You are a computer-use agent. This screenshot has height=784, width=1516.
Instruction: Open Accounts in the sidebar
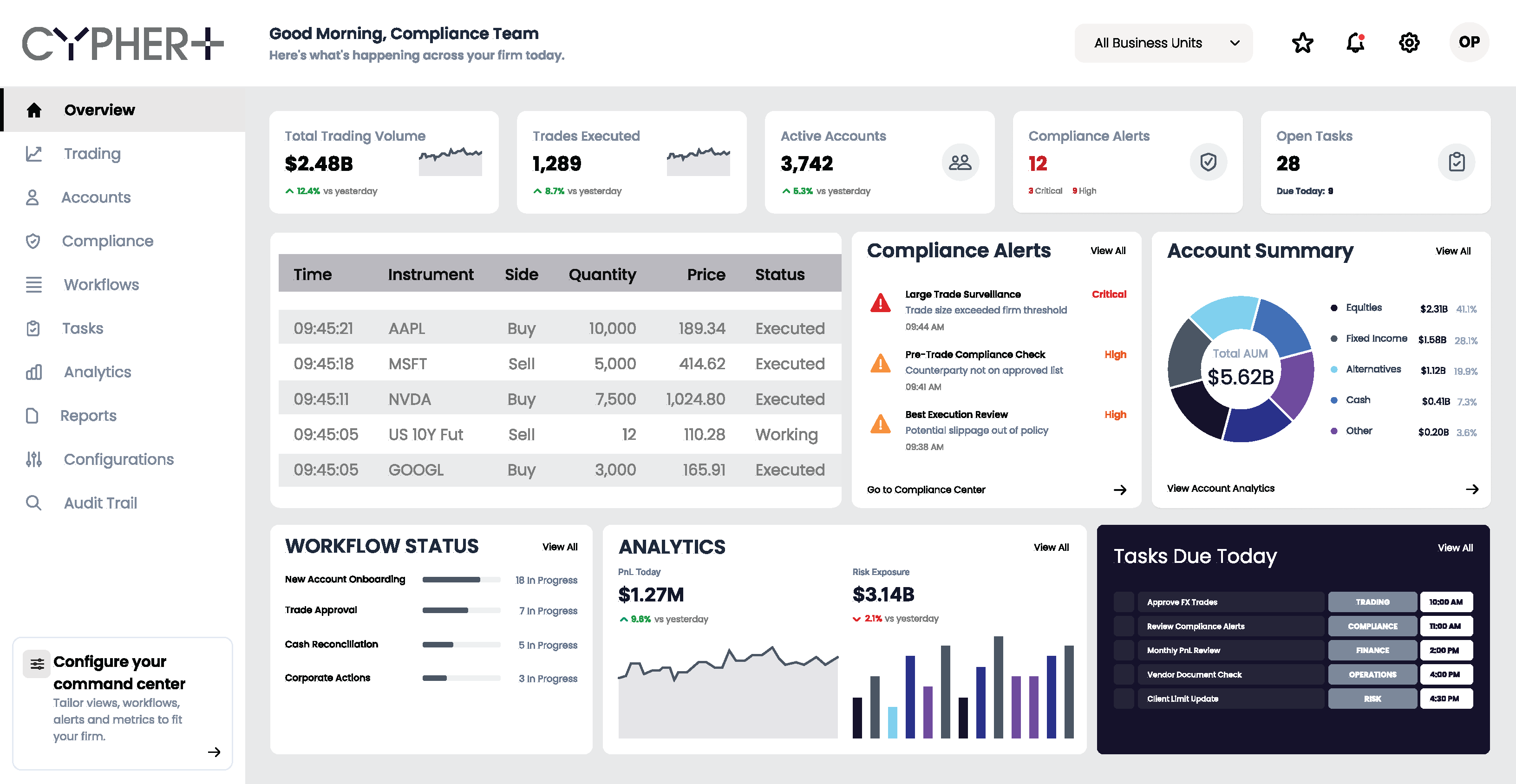click(123, 197)
